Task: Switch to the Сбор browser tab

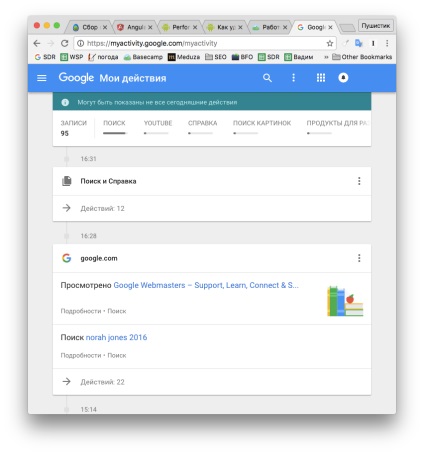Action: 90,27
